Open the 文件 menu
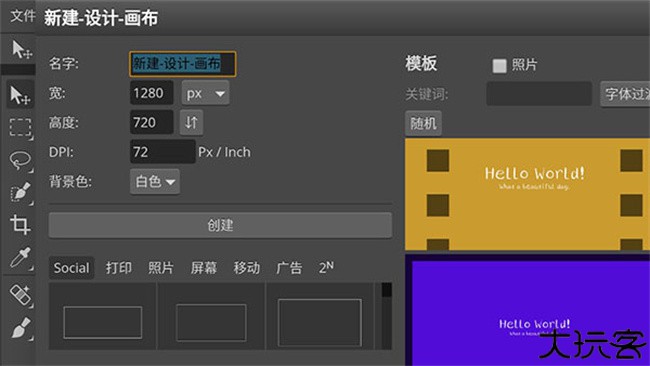 [22, 16]
